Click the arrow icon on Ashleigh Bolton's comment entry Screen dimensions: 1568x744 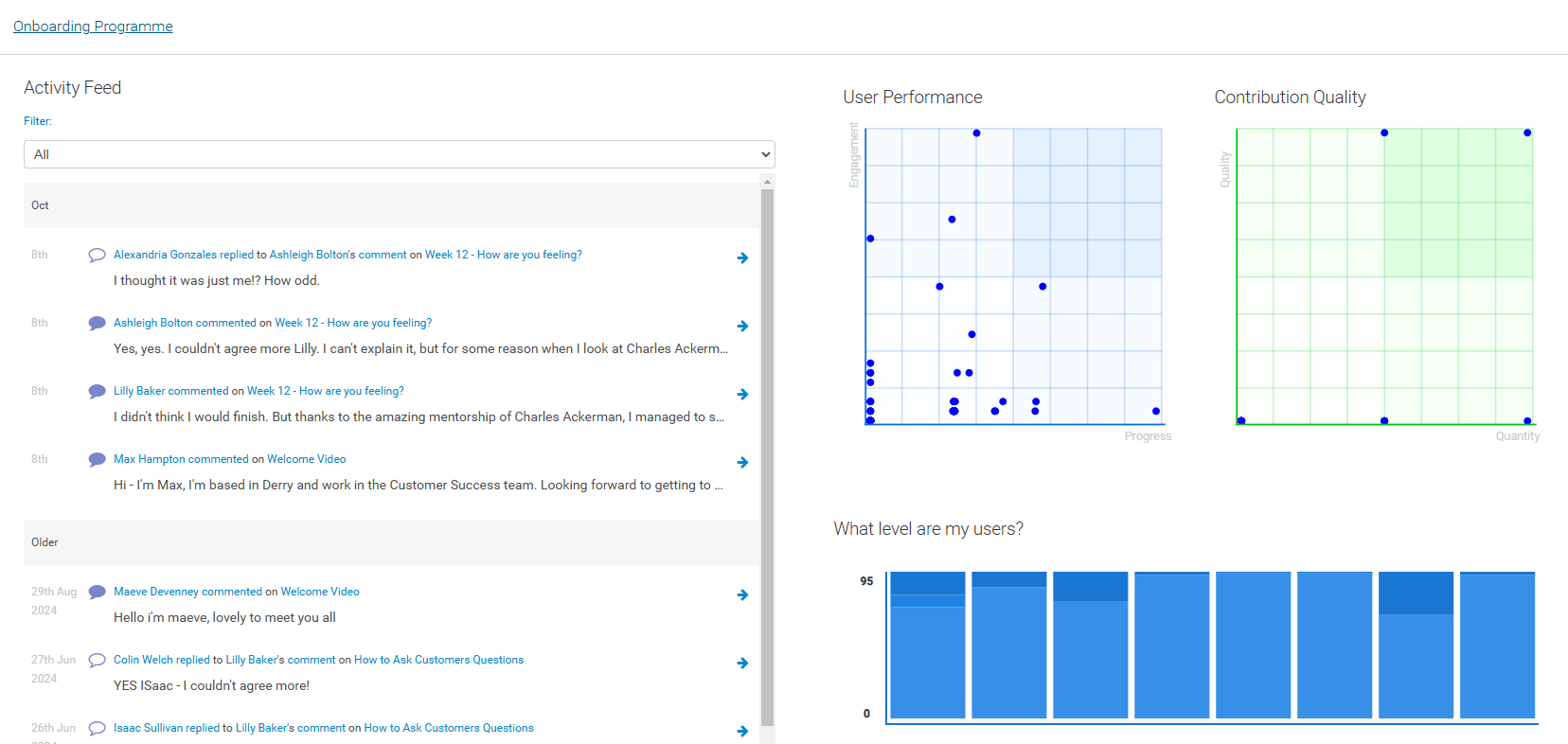(x=742, y=326)
